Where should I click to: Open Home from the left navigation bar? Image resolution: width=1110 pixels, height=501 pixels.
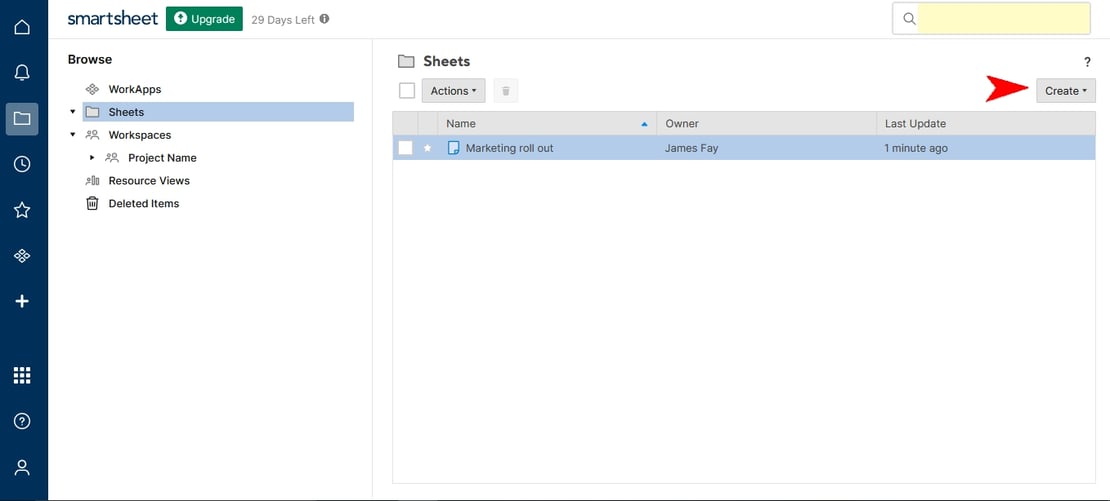tap(22, 27)
